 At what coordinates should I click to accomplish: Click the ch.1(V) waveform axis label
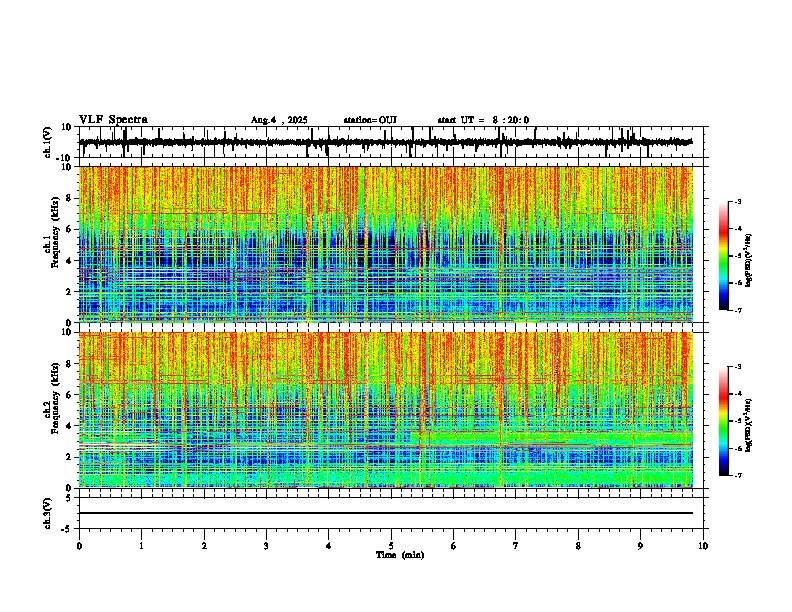coord(48,142)
